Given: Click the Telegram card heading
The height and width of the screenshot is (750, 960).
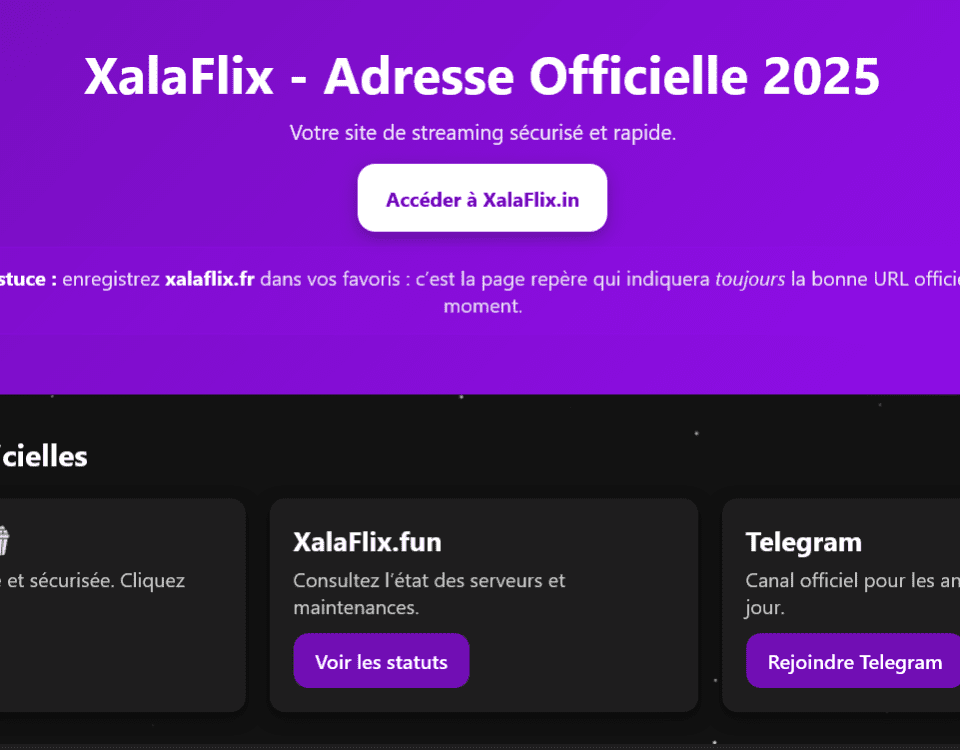Looking at the screenshot, I should (x=804, y=541).
